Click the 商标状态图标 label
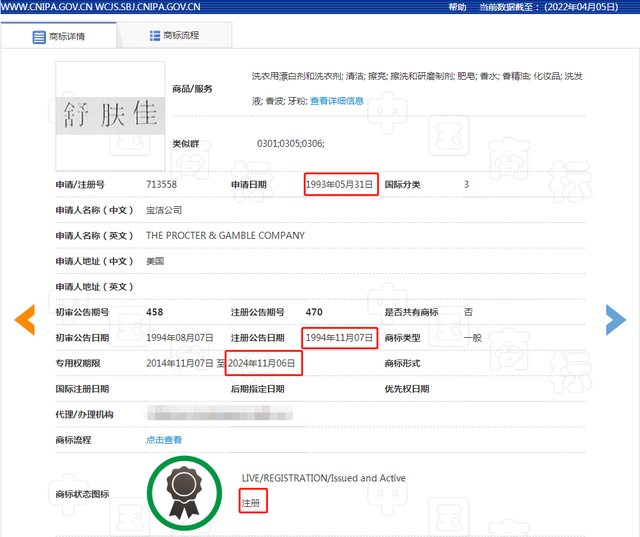The width and height of the screenshot is (640, 537). 82,494
